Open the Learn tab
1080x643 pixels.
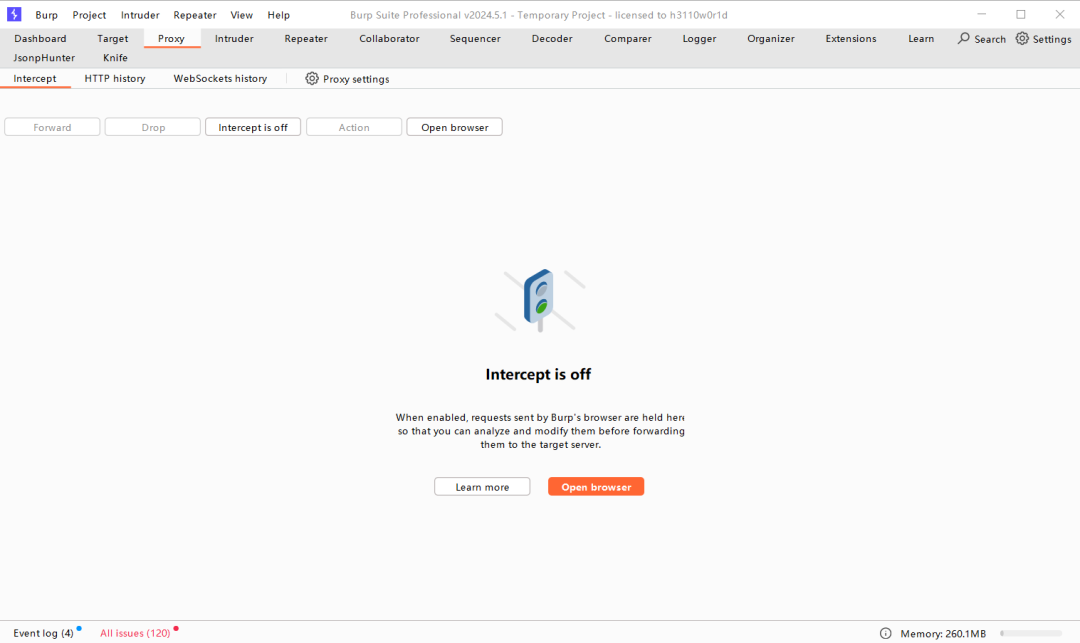point(921,39)
